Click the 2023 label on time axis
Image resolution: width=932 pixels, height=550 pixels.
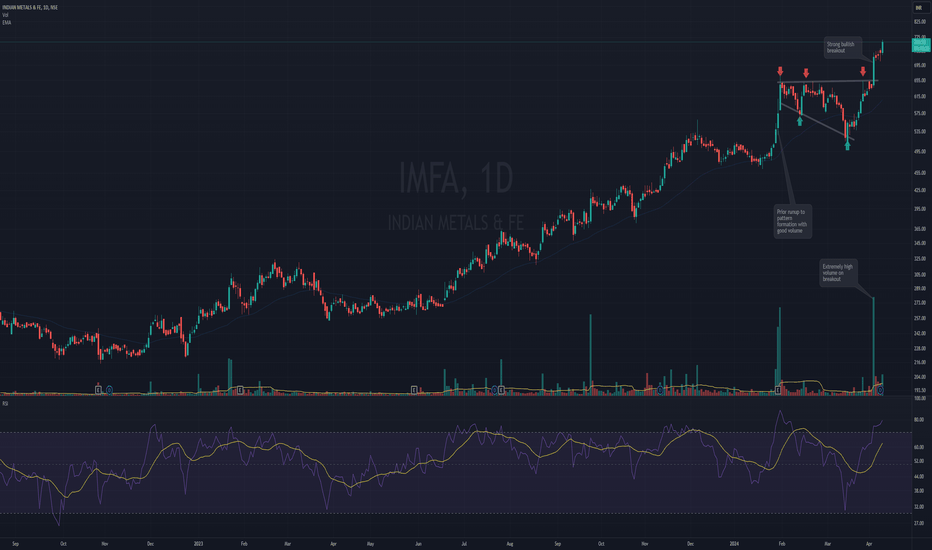pos(199,543)
